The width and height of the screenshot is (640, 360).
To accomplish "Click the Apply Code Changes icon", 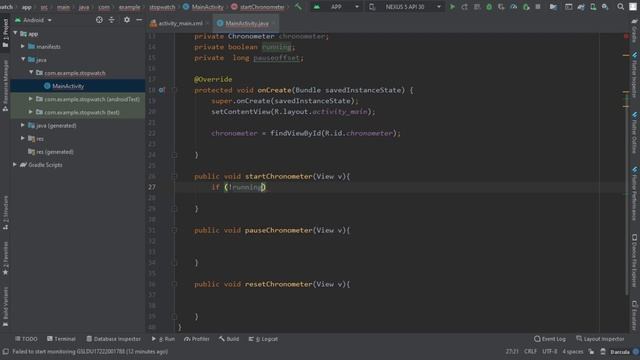I will tap(477, 7).
